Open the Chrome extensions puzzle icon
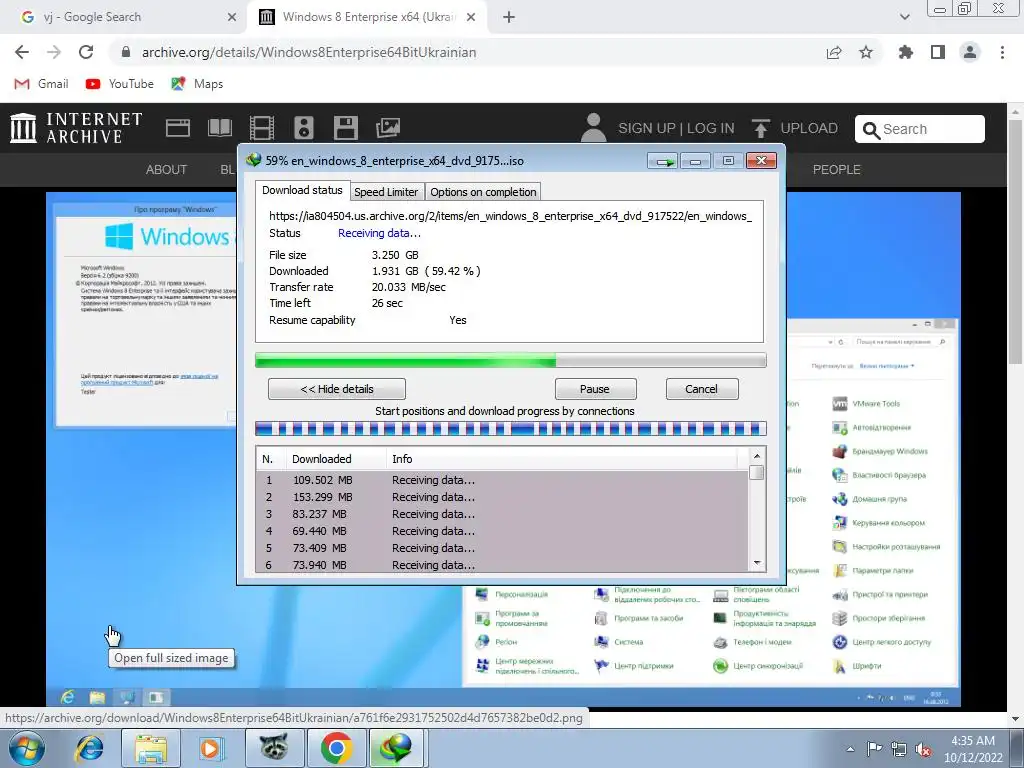The height and width of the screenshot is (768, 1024). (906, 52)
